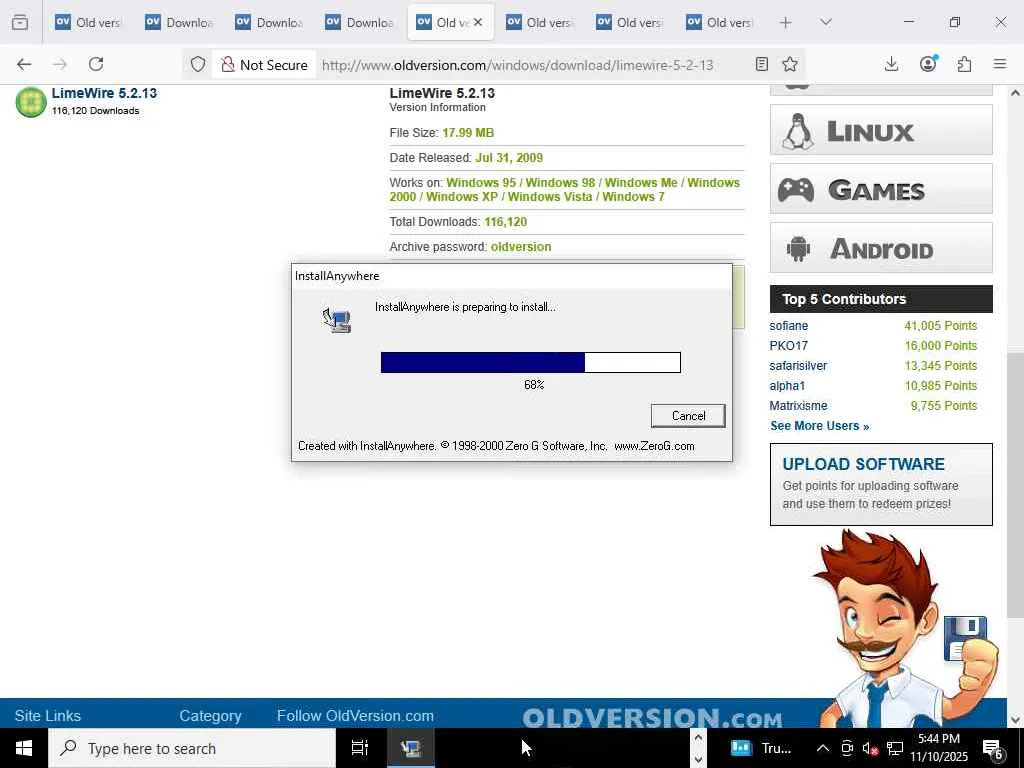Click the forward navigation arrow

(x=60, y=64)
